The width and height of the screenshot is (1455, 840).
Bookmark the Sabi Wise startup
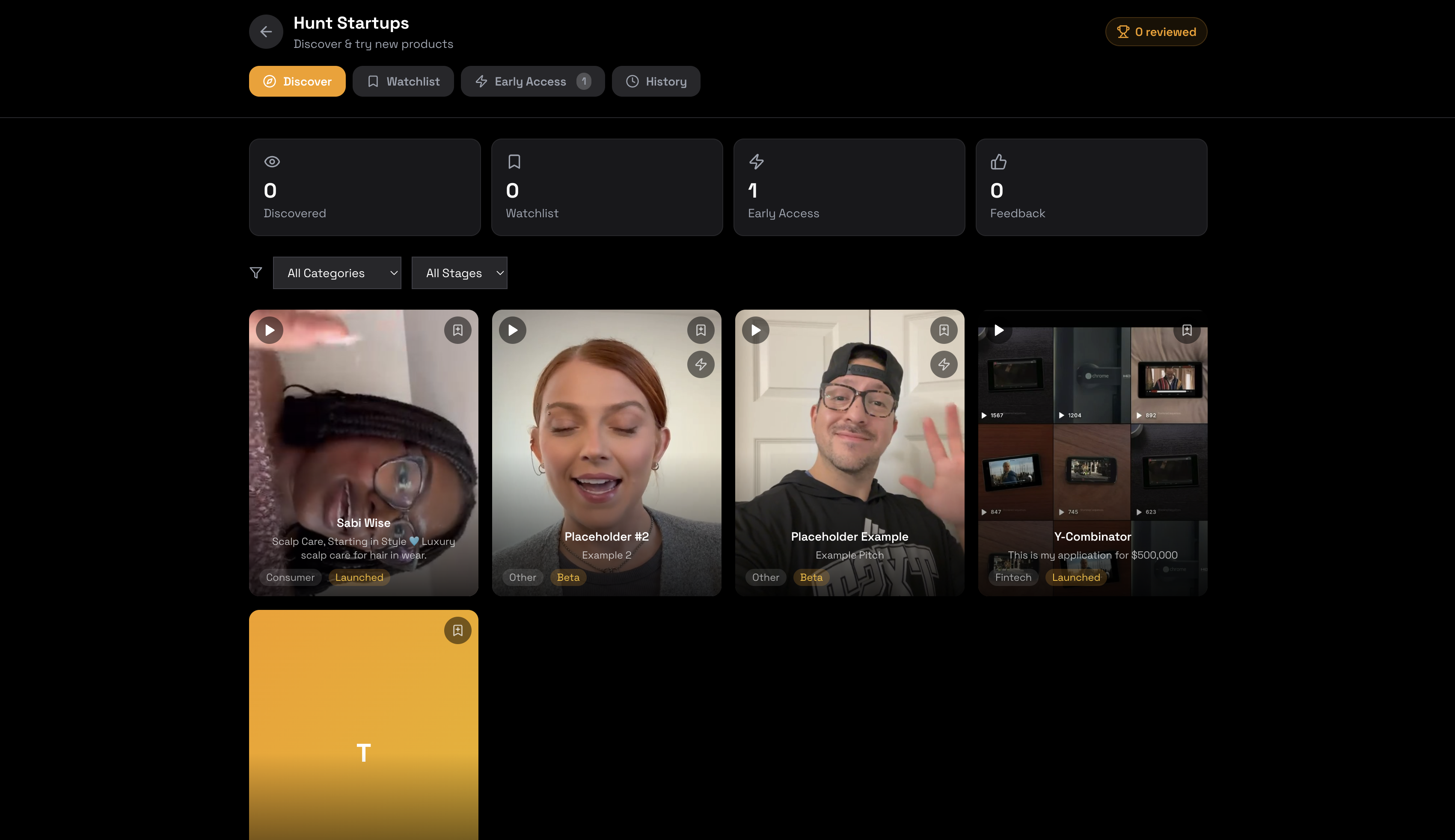click(x=457, y=329)
